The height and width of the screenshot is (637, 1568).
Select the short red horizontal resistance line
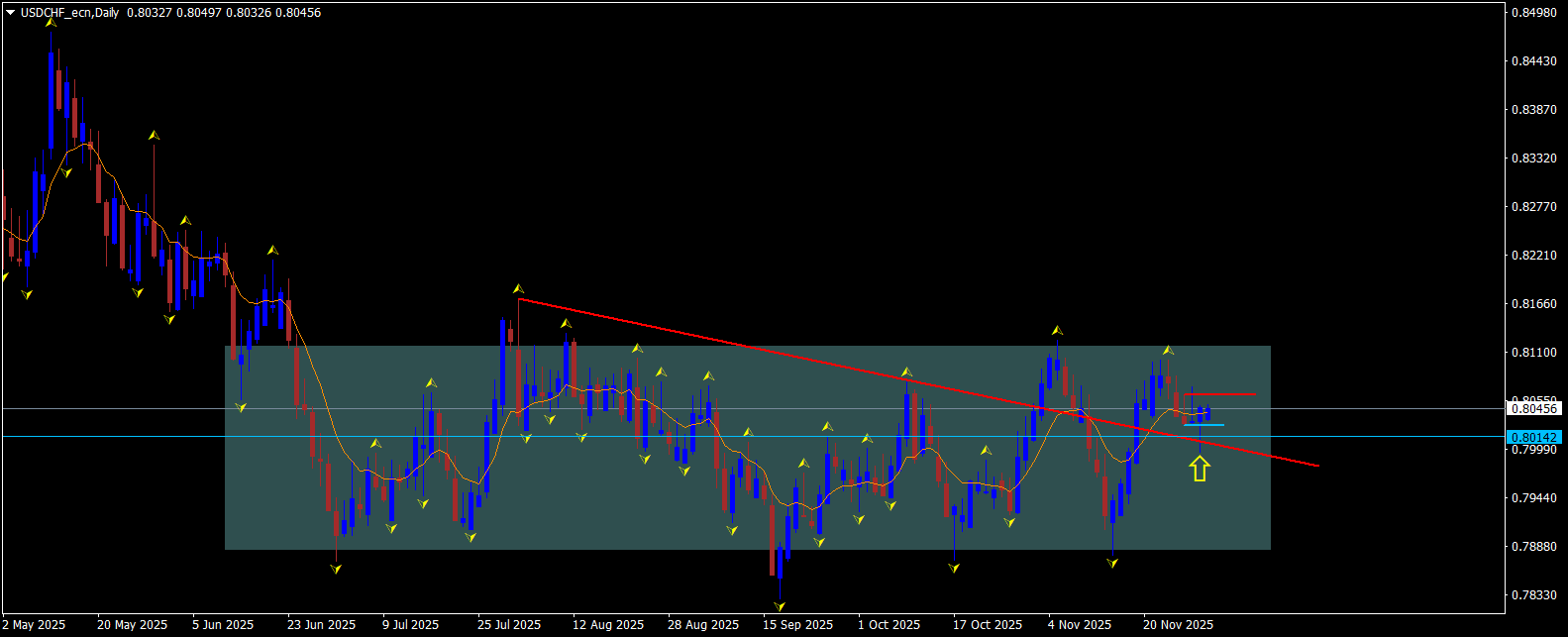click(x=1220, y=395)
